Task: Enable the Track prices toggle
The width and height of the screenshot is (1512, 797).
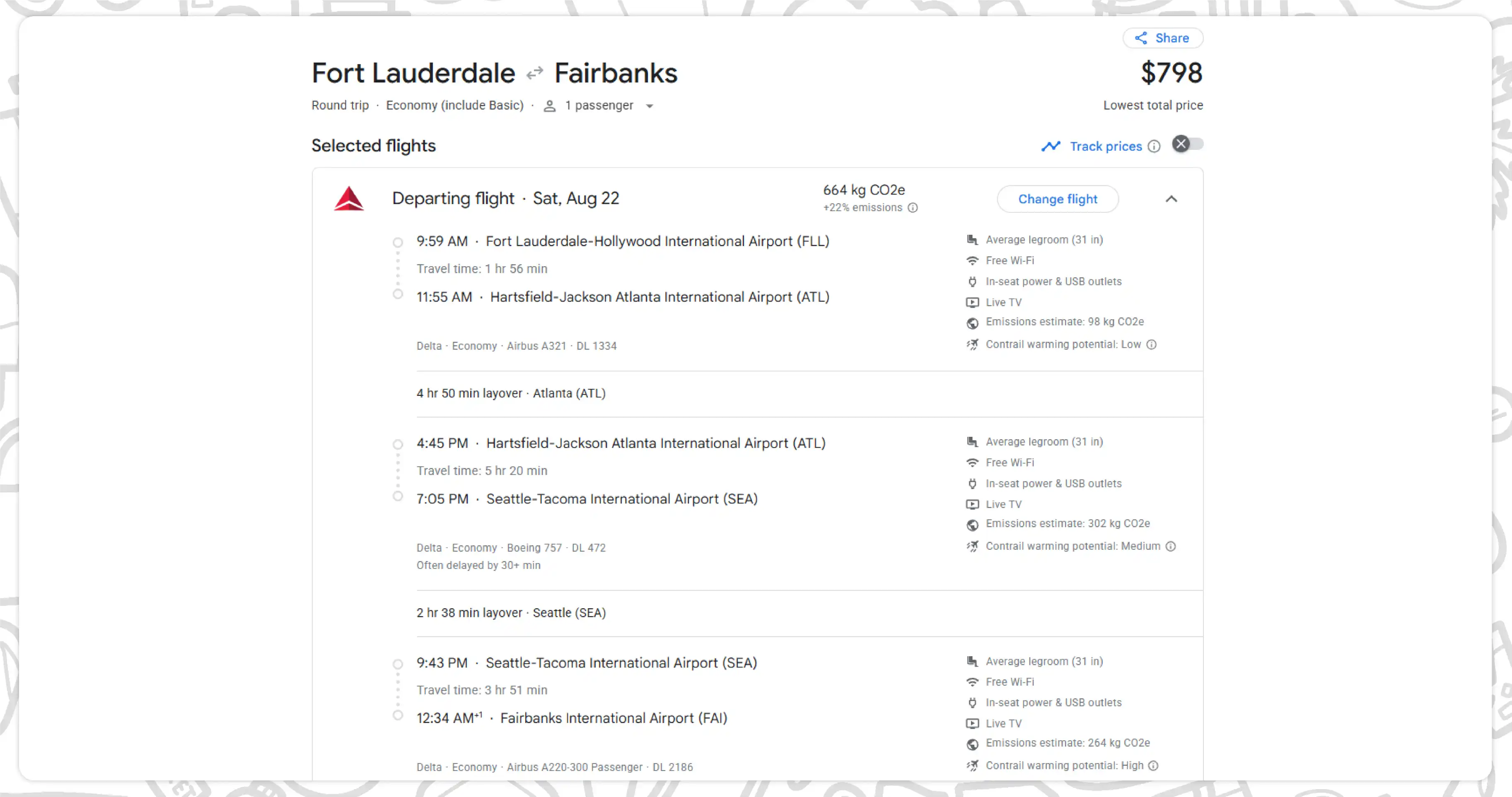Action: point(1187,144)
